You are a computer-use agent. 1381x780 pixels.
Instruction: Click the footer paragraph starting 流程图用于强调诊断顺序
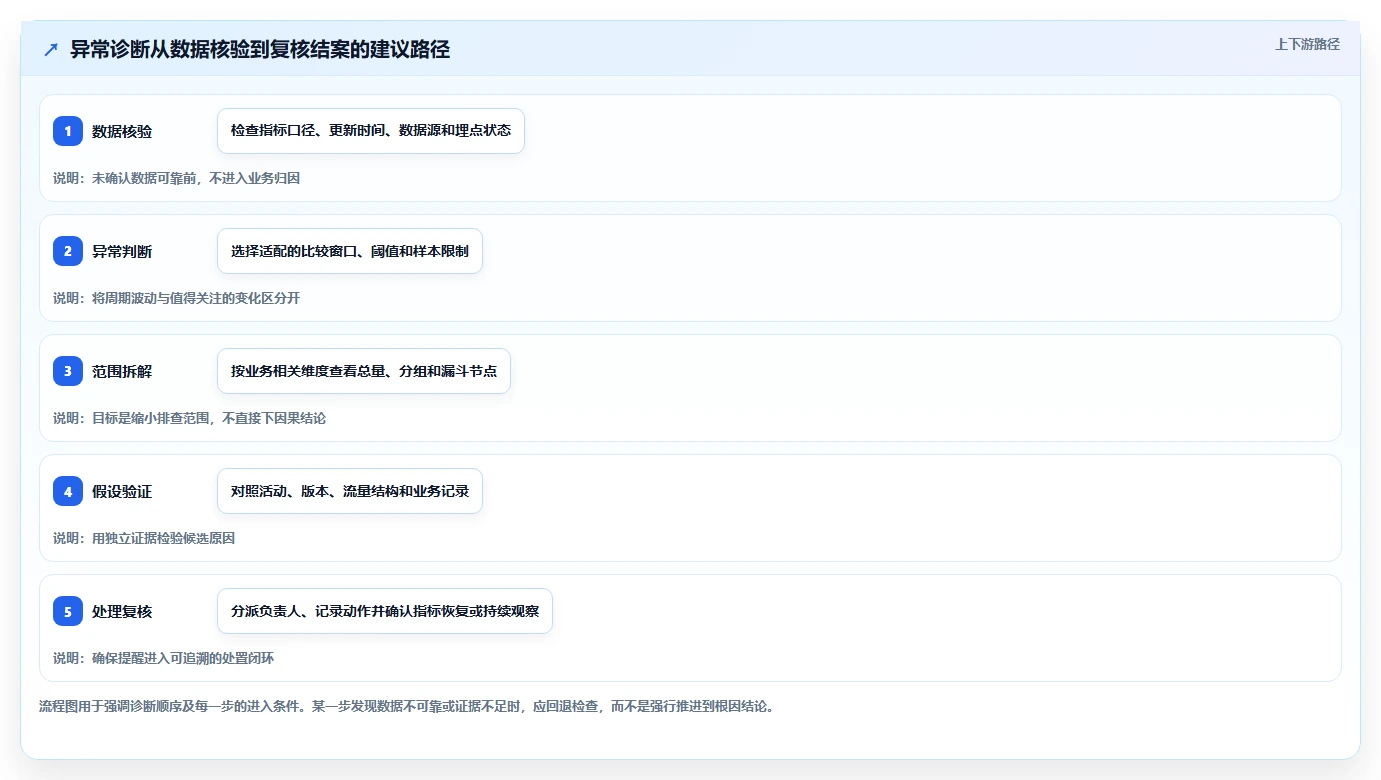click(406, 706)
